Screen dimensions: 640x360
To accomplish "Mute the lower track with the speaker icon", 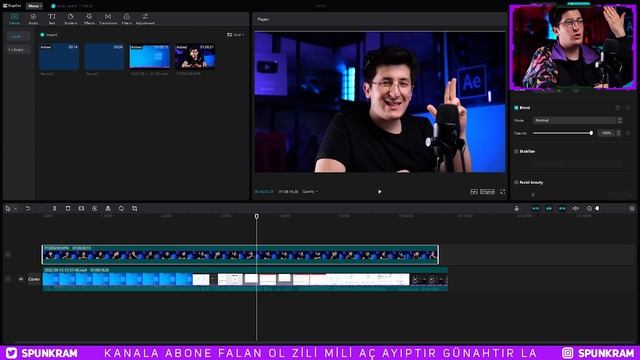I will [21, 279].
